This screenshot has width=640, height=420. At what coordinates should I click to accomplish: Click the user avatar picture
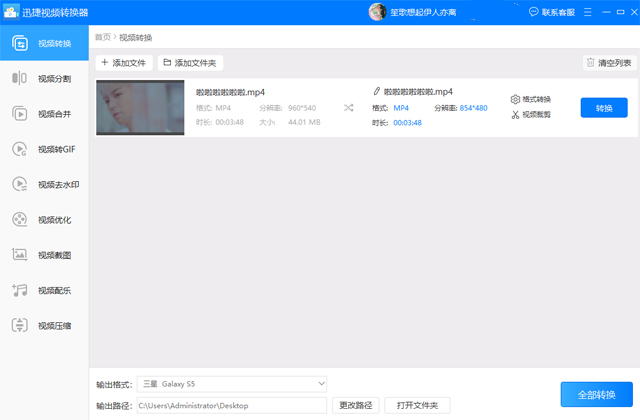click(377, 12)
